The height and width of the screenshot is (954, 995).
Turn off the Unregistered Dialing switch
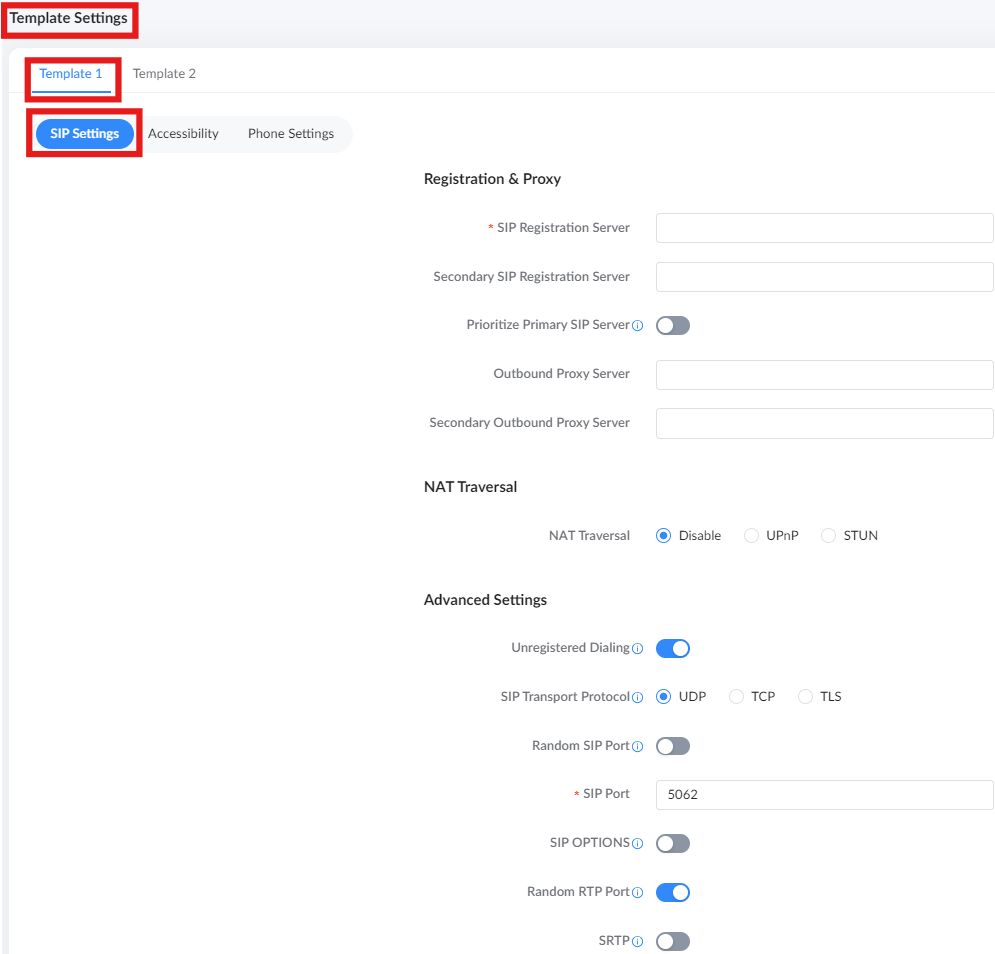click(x=673, y=649)
